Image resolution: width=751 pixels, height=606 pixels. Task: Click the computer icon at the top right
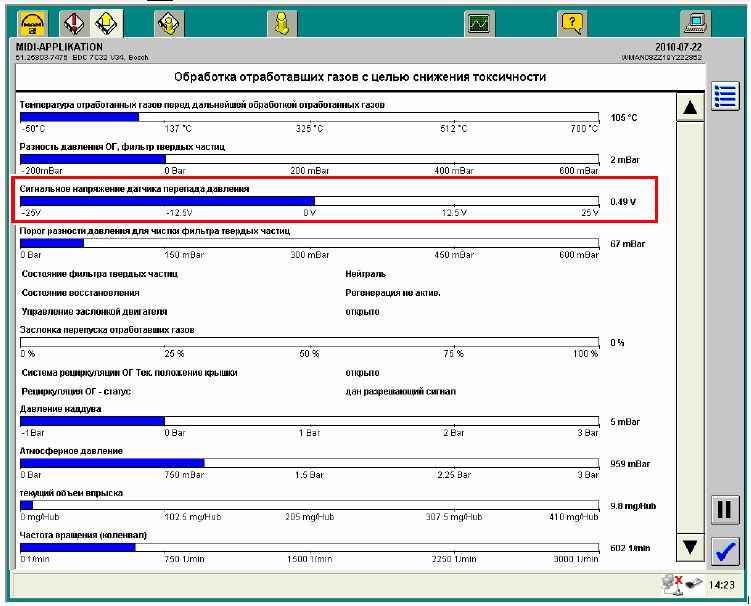tap(694, 22)
